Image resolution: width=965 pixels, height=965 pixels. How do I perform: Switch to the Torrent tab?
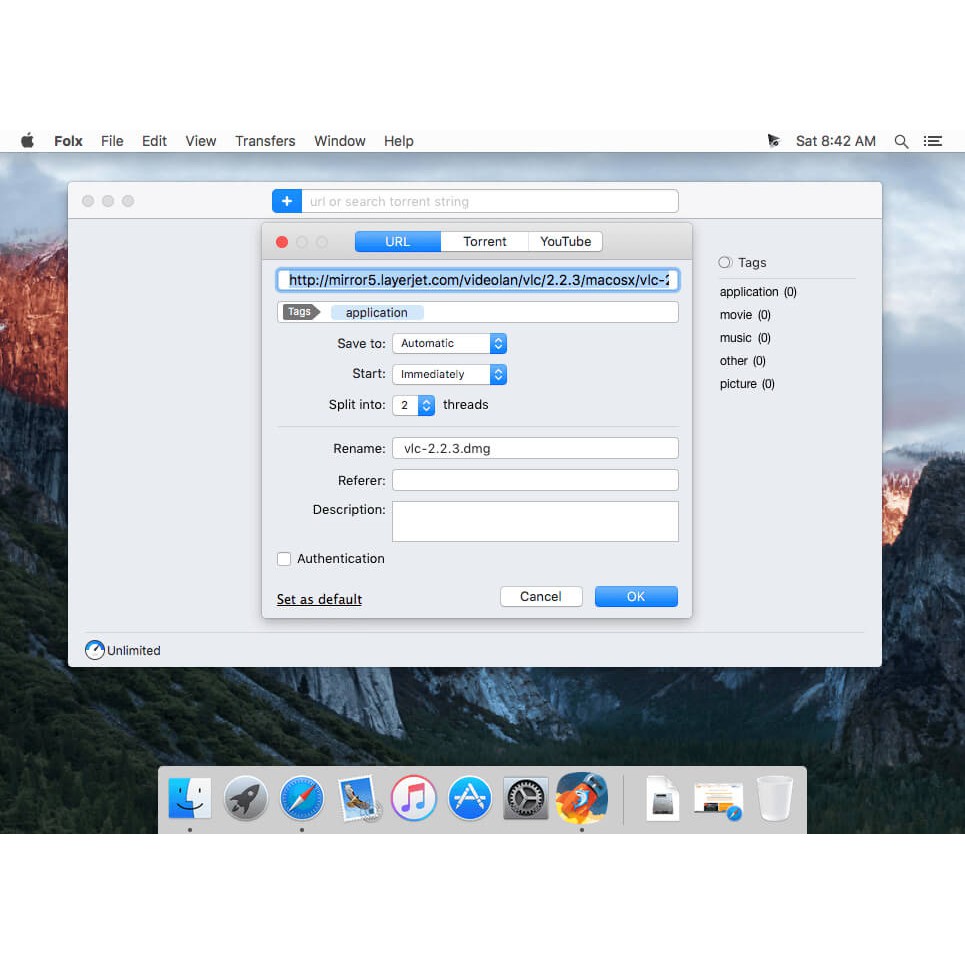pyautogui.click(x=483, y=241)
